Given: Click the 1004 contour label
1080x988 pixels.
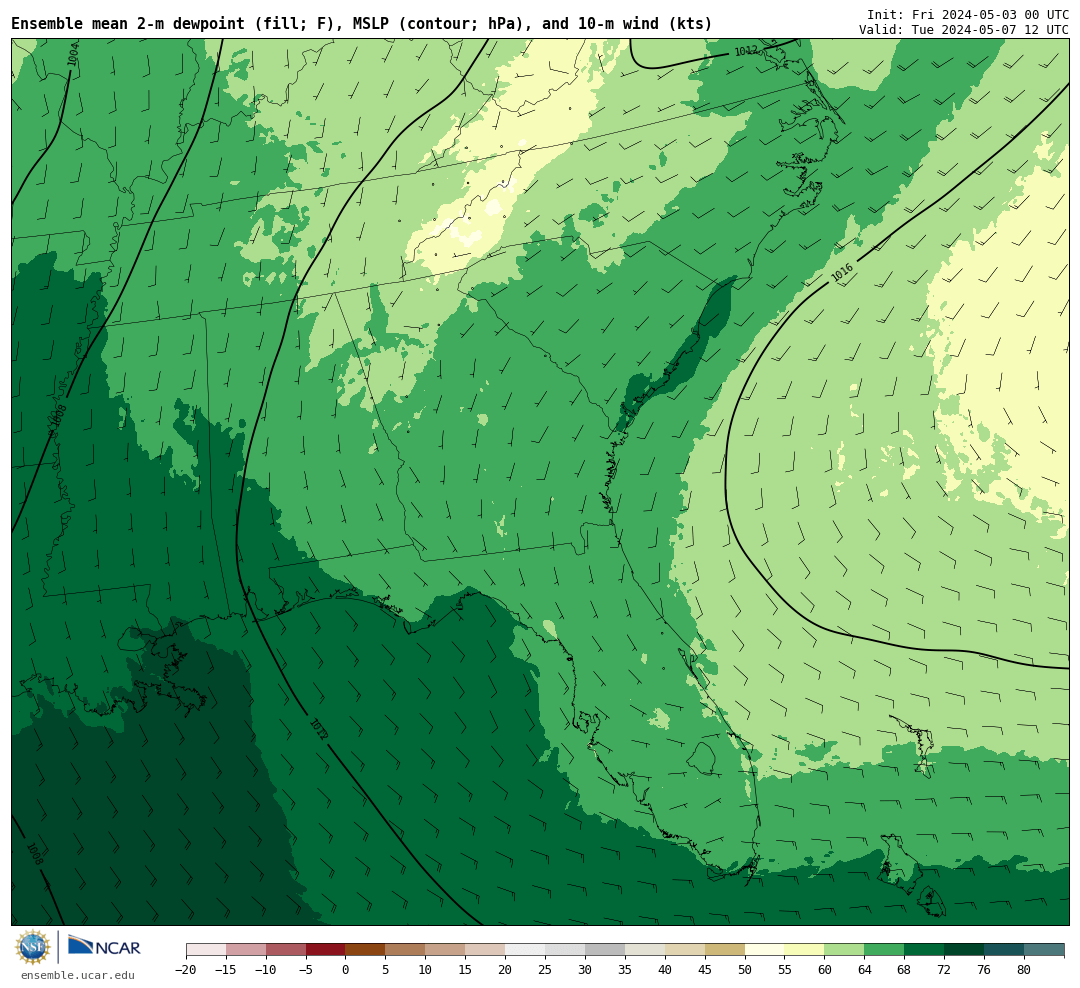Looking at the screenshot, I should pyautogui.click(x=73, y=54).
